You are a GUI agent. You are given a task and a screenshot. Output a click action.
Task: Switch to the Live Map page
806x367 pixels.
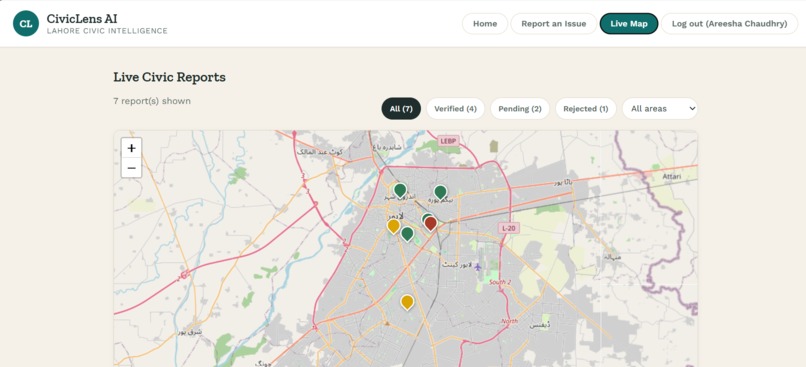(x=629, y=24)
